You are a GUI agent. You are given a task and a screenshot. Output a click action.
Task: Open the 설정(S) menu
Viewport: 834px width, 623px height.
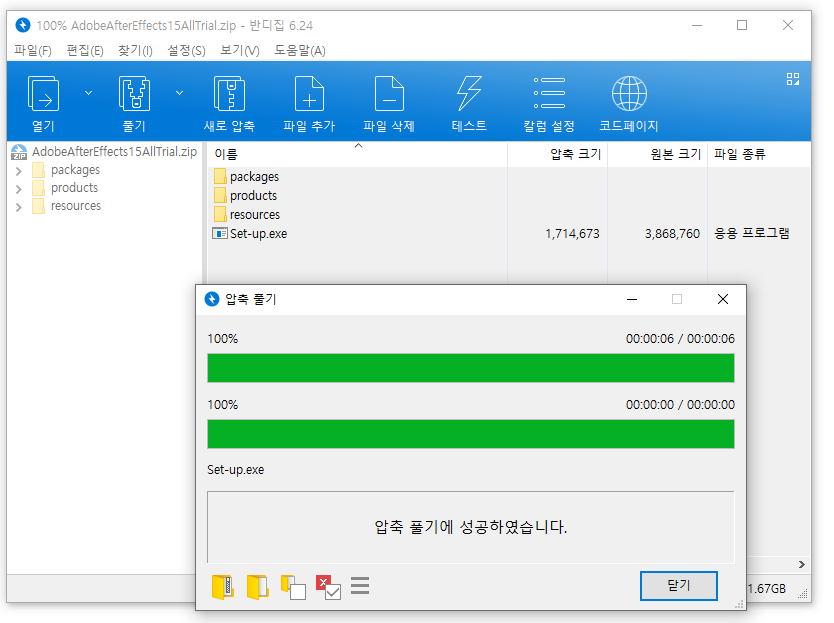click(186, 51)
